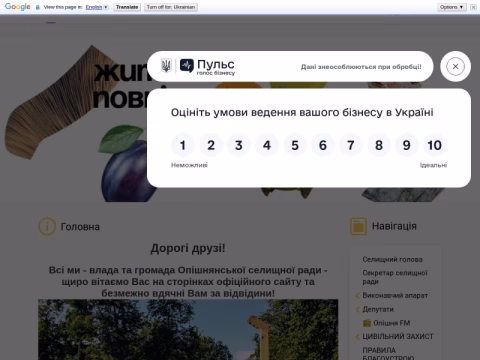Close the Пульс survey popup
The image size is (480, 360).
point(455,66)
